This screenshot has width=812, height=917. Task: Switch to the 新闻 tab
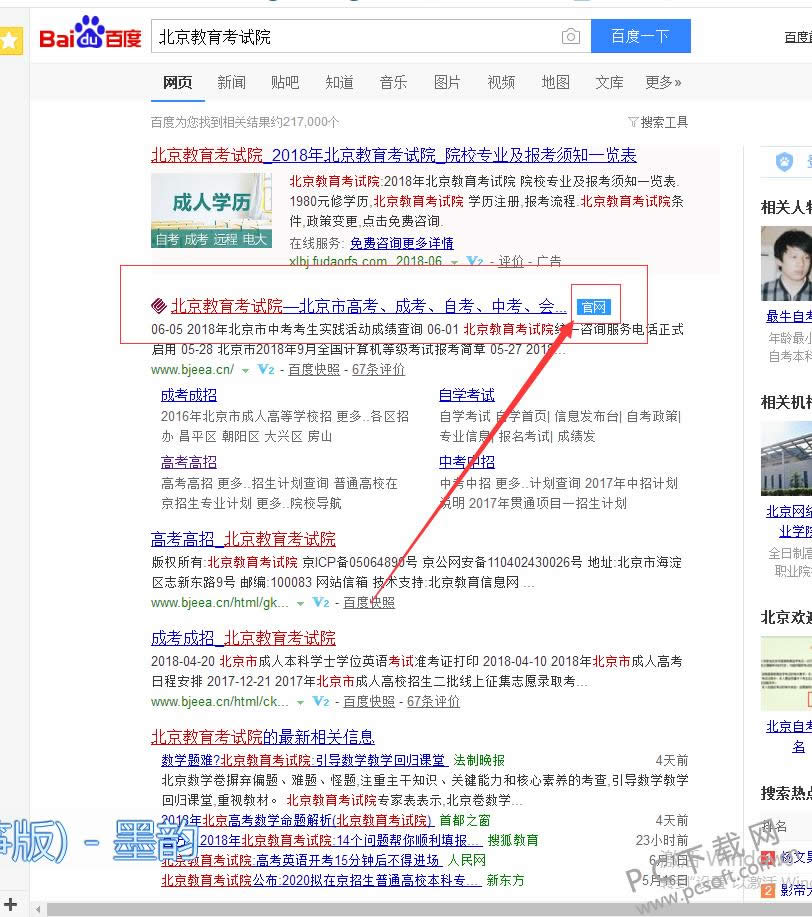(232, 82)
